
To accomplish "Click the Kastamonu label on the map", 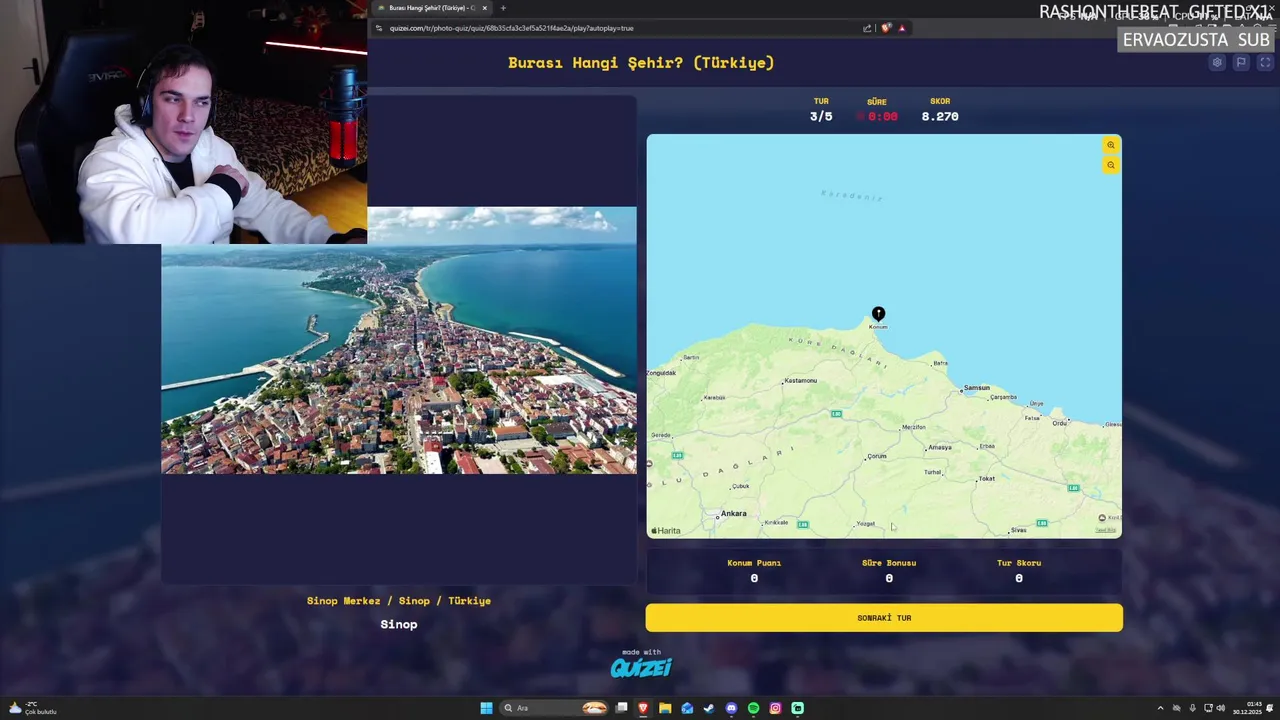I will [801, 381].
